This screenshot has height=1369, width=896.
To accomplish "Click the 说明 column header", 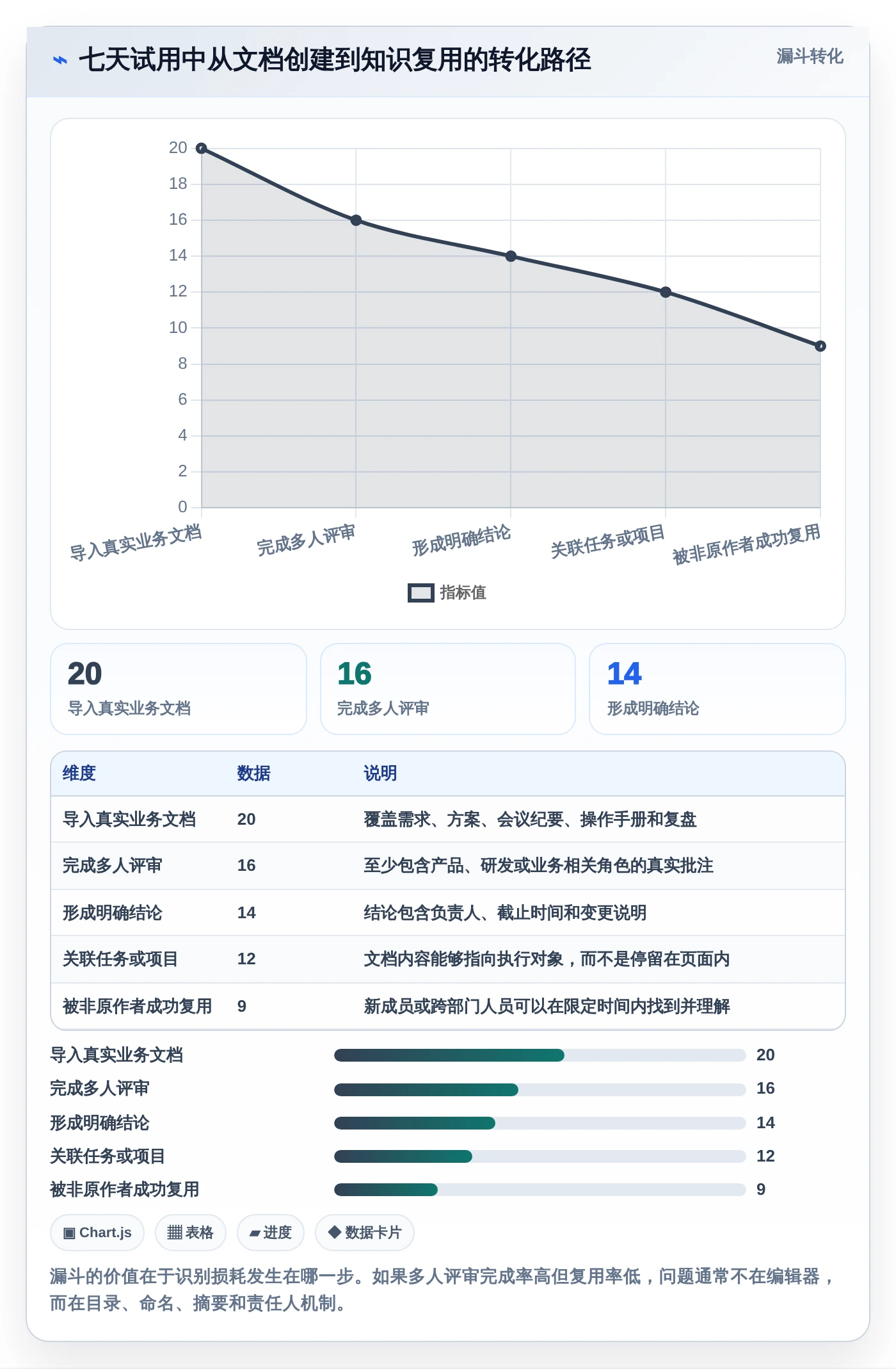I will click(380, 774).
